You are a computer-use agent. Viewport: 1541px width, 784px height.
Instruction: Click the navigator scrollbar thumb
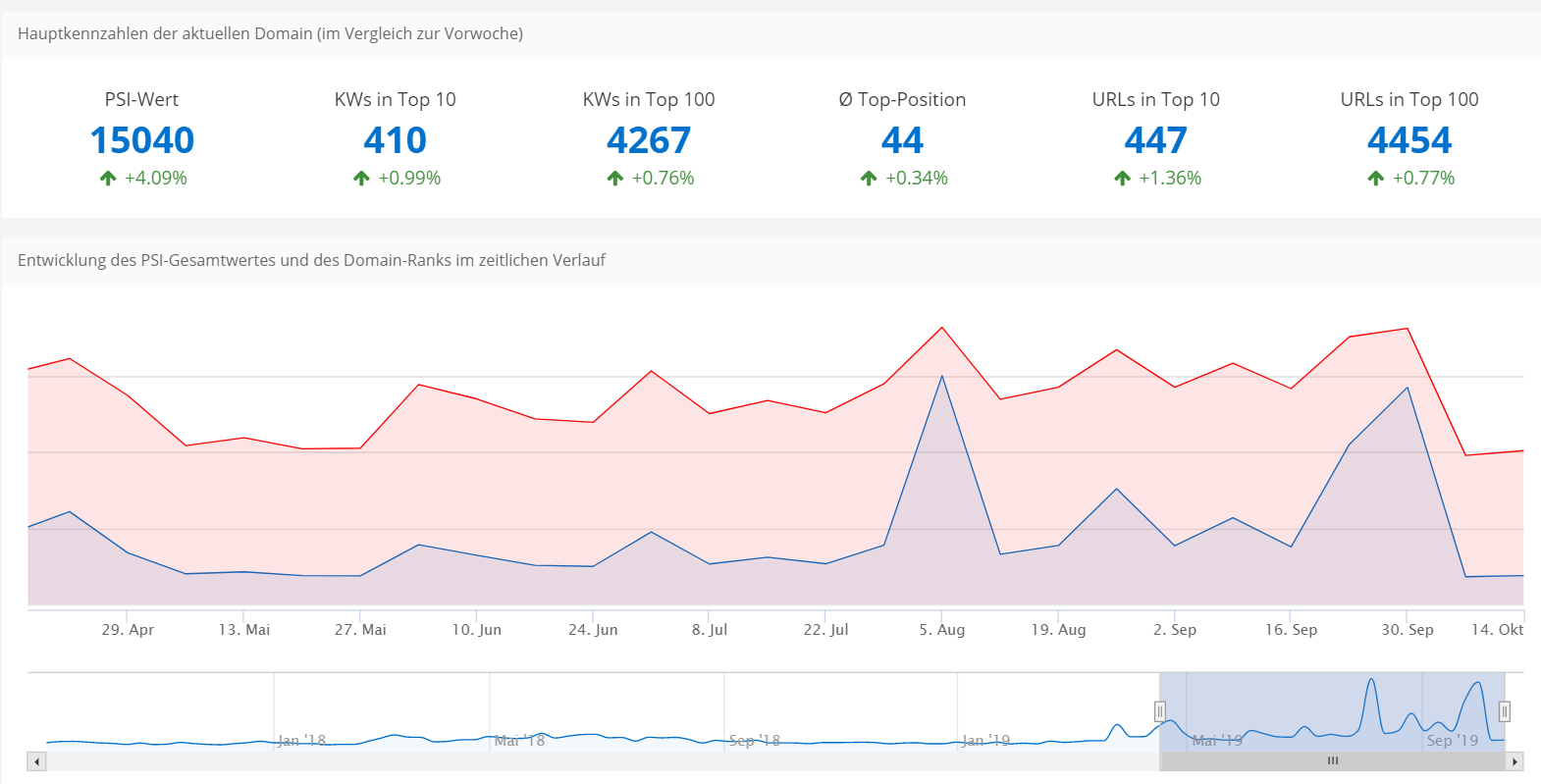click(1332, 761)
